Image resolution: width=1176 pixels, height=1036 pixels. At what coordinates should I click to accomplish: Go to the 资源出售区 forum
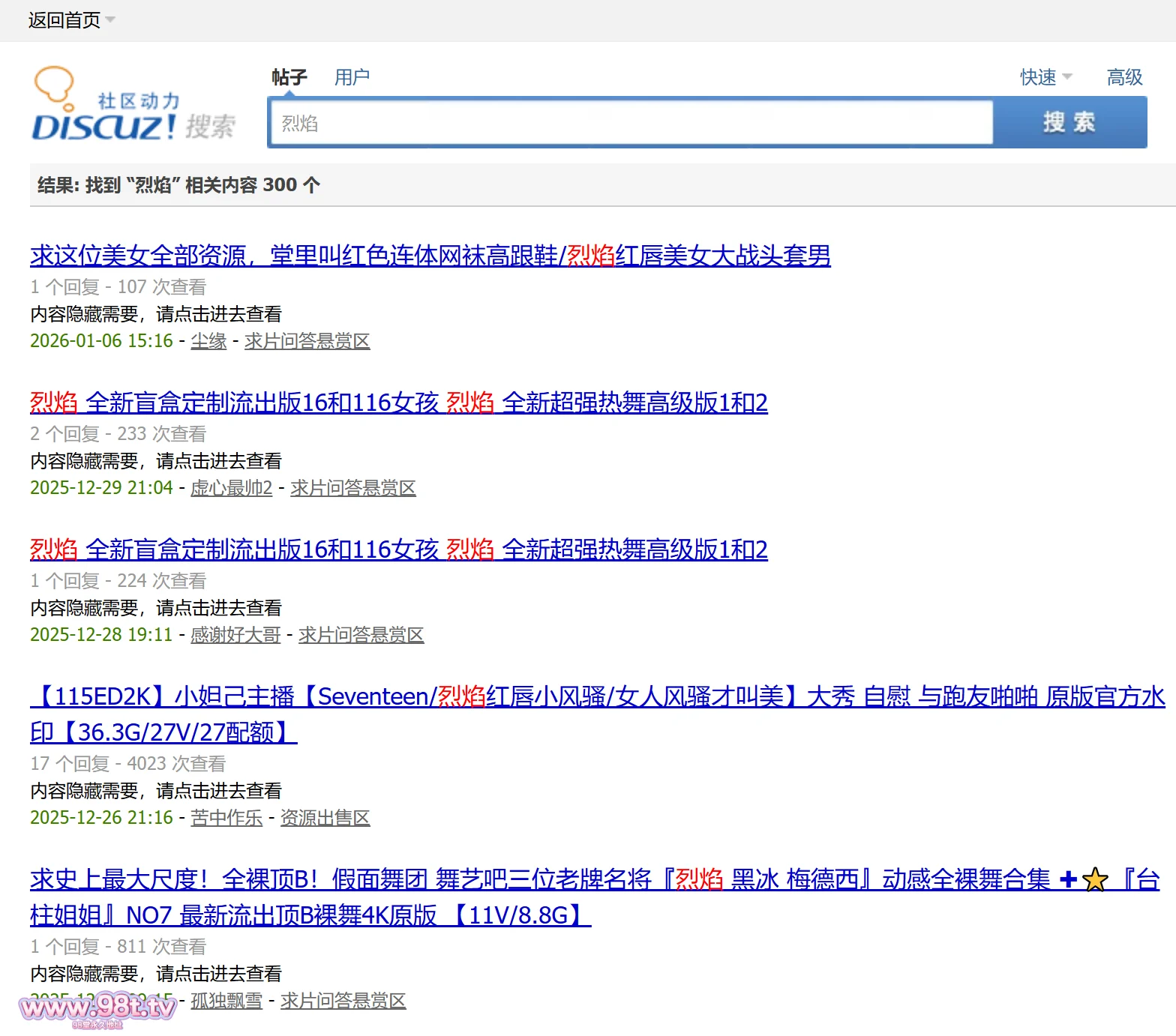point(325,818)
